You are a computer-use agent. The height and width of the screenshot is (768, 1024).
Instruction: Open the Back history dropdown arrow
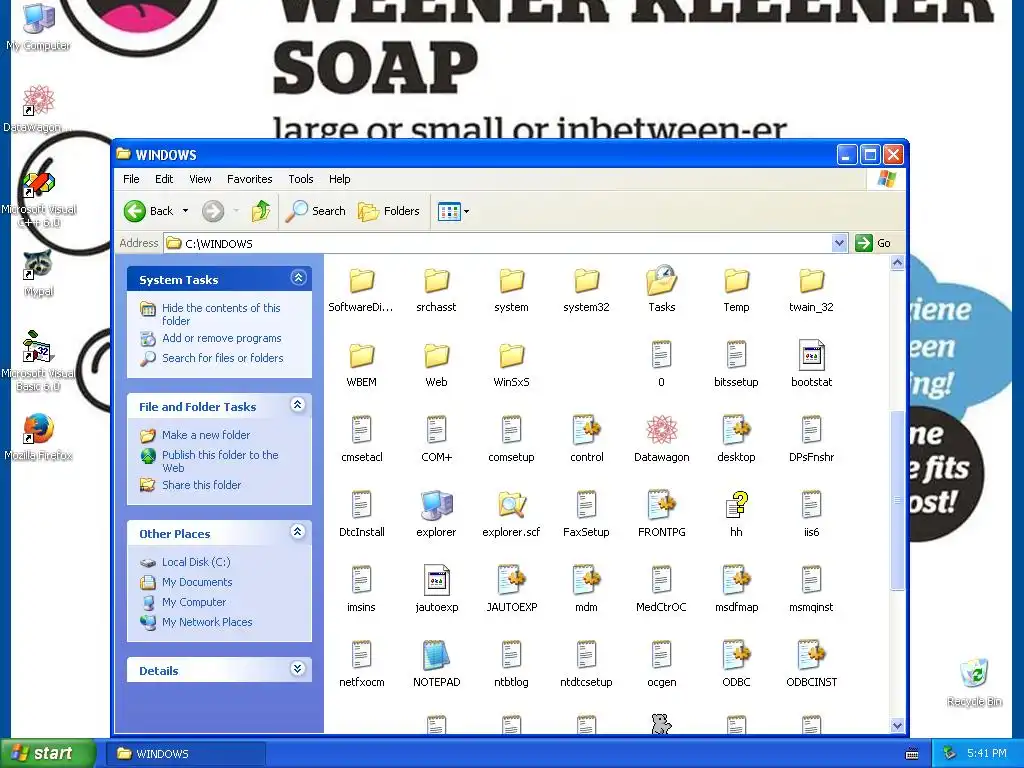(x=185, y=211)
